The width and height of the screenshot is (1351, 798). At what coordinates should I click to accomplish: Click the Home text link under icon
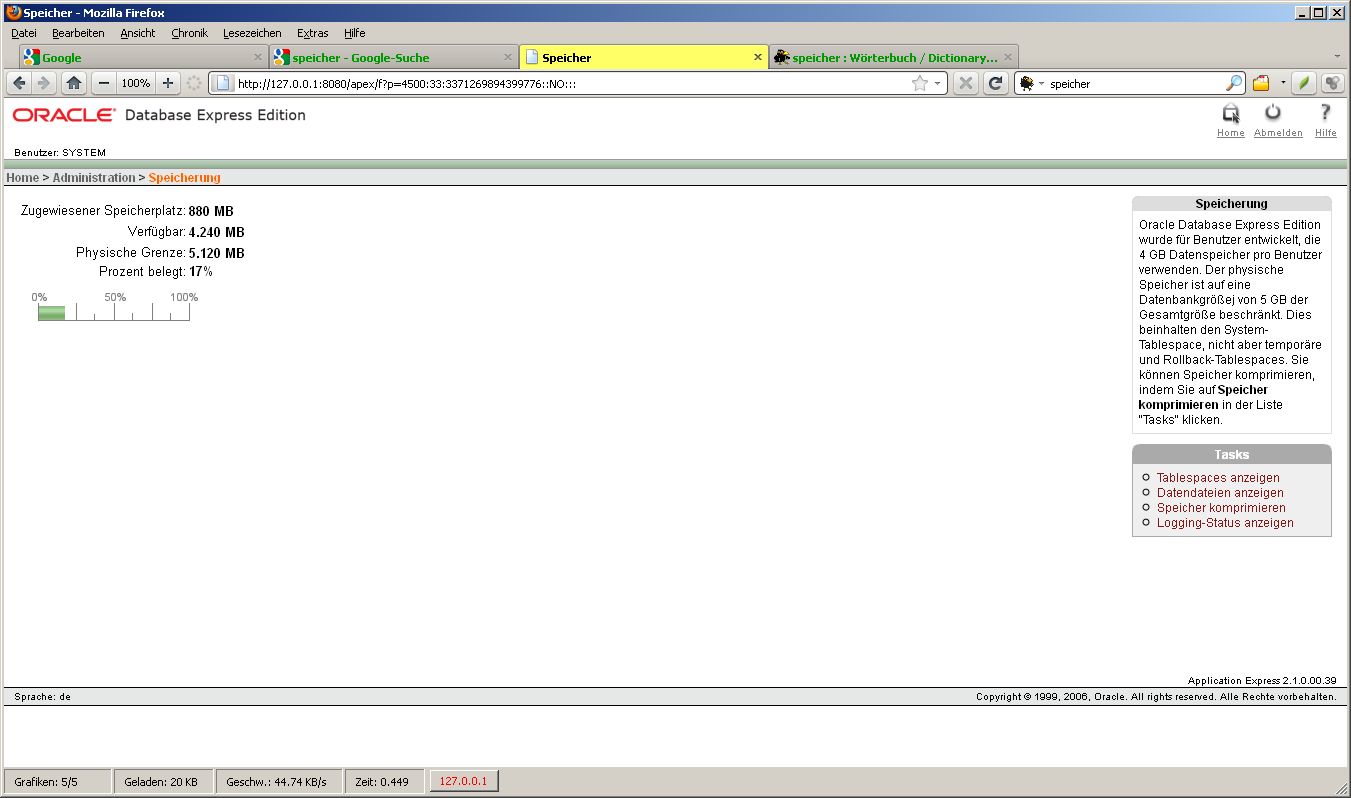(x=1231, y=133)
